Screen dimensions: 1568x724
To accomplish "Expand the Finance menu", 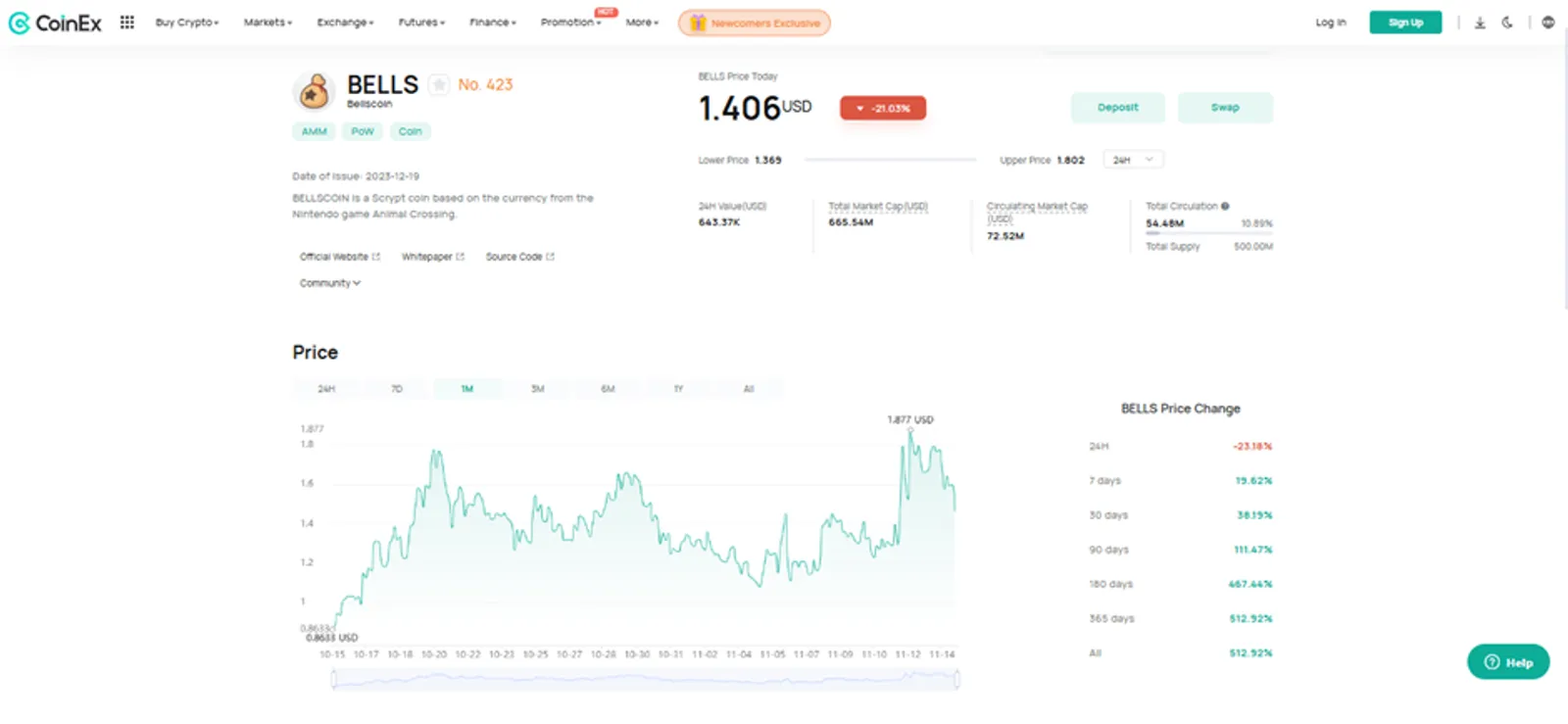I will pyautogui.click(x=492, y=23).
